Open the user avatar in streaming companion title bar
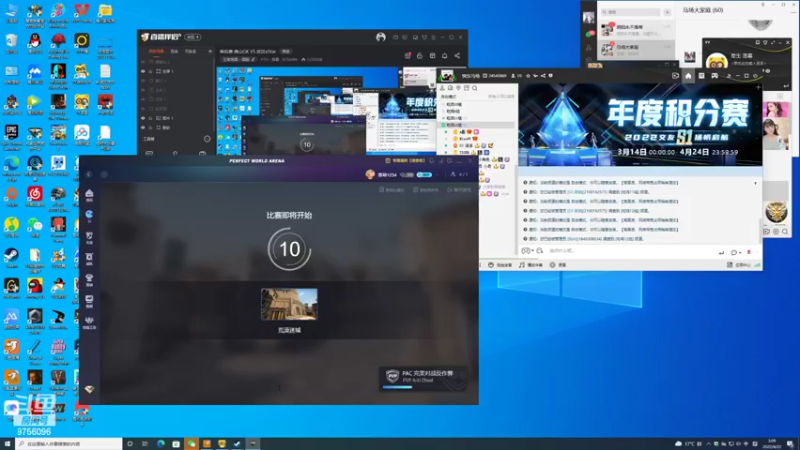The width and height of the screenshot is (800, 450). coord(381,37)
